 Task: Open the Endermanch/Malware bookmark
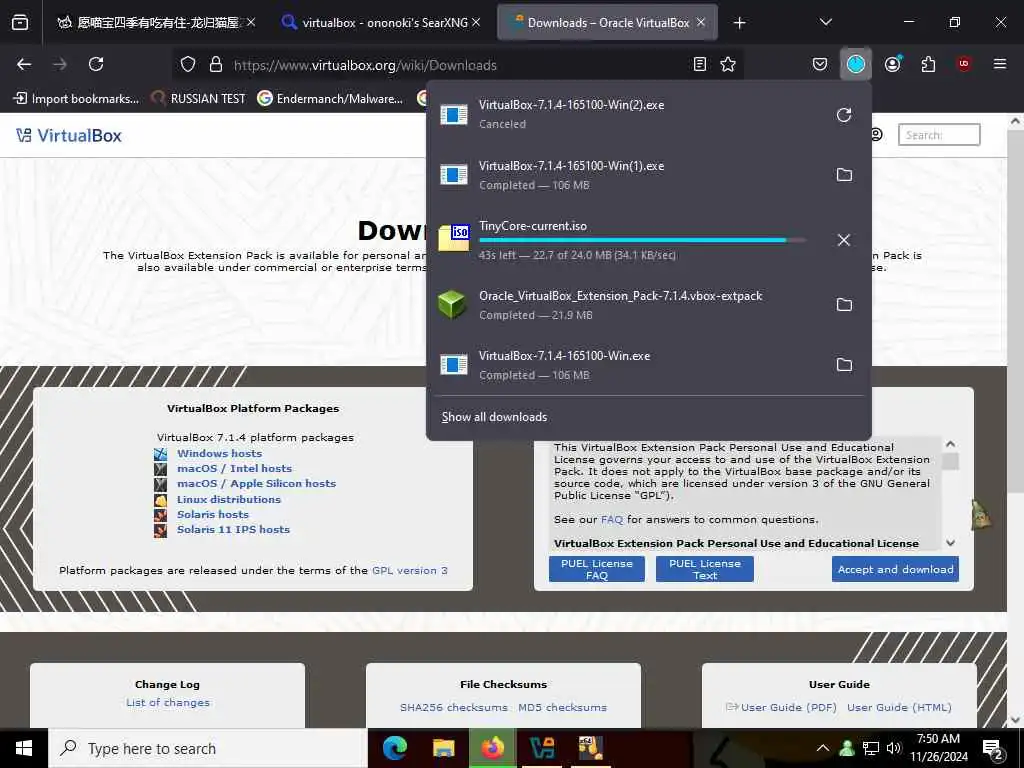click(330, 99)
